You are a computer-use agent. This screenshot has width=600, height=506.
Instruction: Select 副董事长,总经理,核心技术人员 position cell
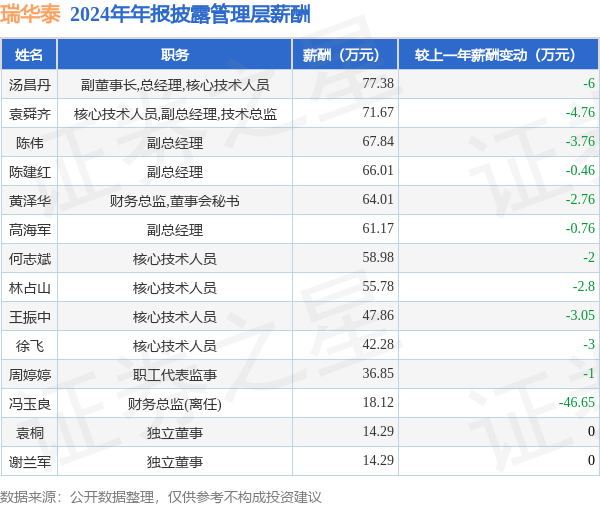[175, 85]
